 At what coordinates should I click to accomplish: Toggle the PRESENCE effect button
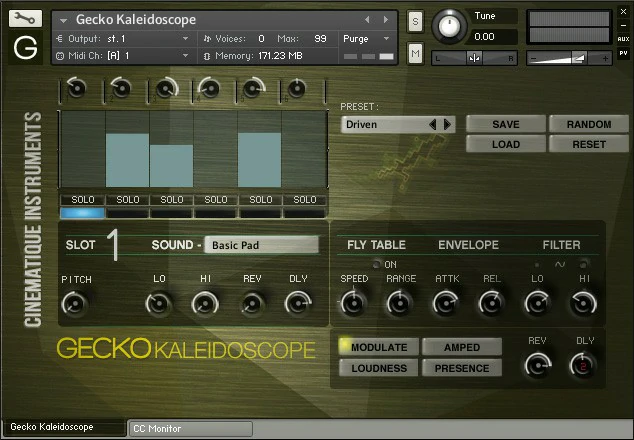click(462, 368)
